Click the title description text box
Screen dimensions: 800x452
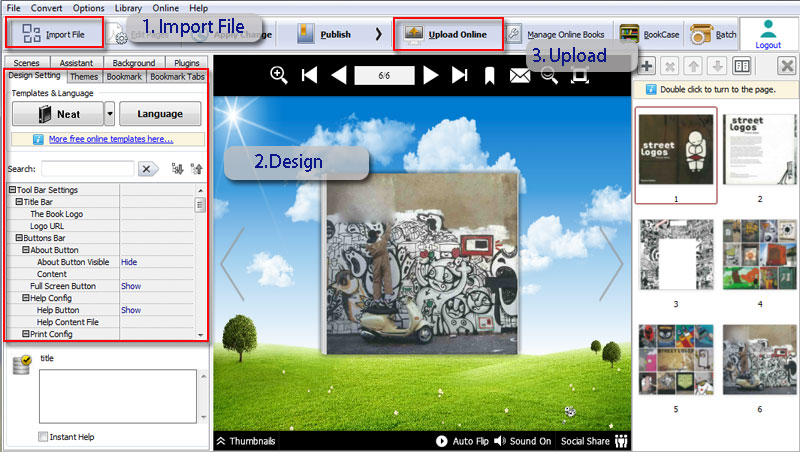118,396
